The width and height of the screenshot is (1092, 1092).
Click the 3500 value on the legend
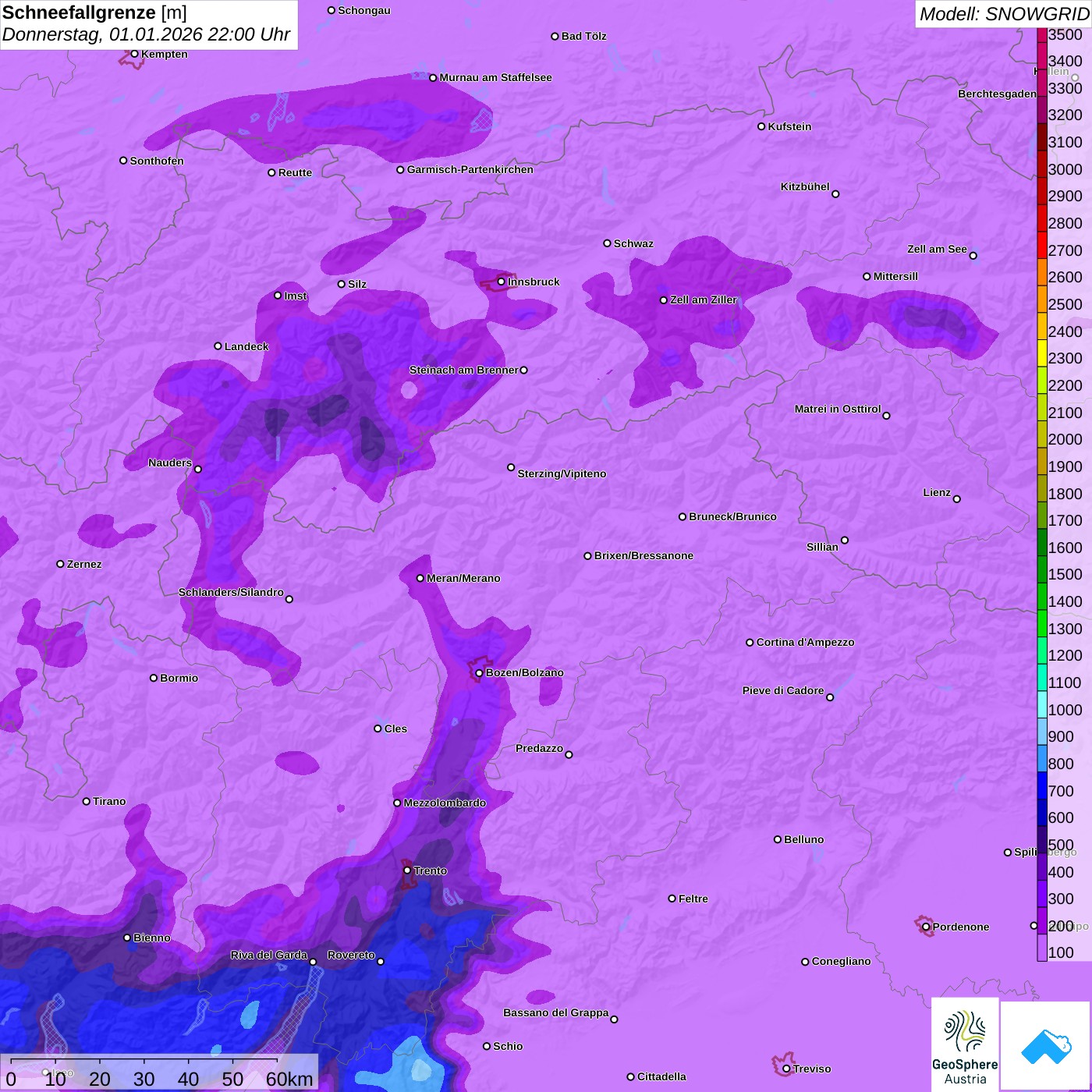coord(1065,34)
